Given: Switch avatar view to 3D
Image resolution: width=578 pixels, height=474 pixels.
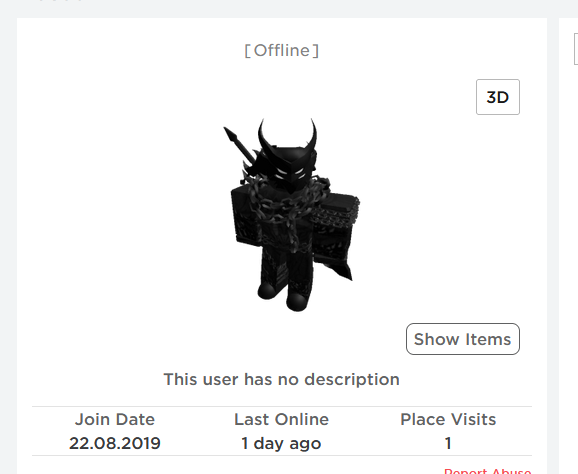Looking at the screenshot, I should (498, 97).
